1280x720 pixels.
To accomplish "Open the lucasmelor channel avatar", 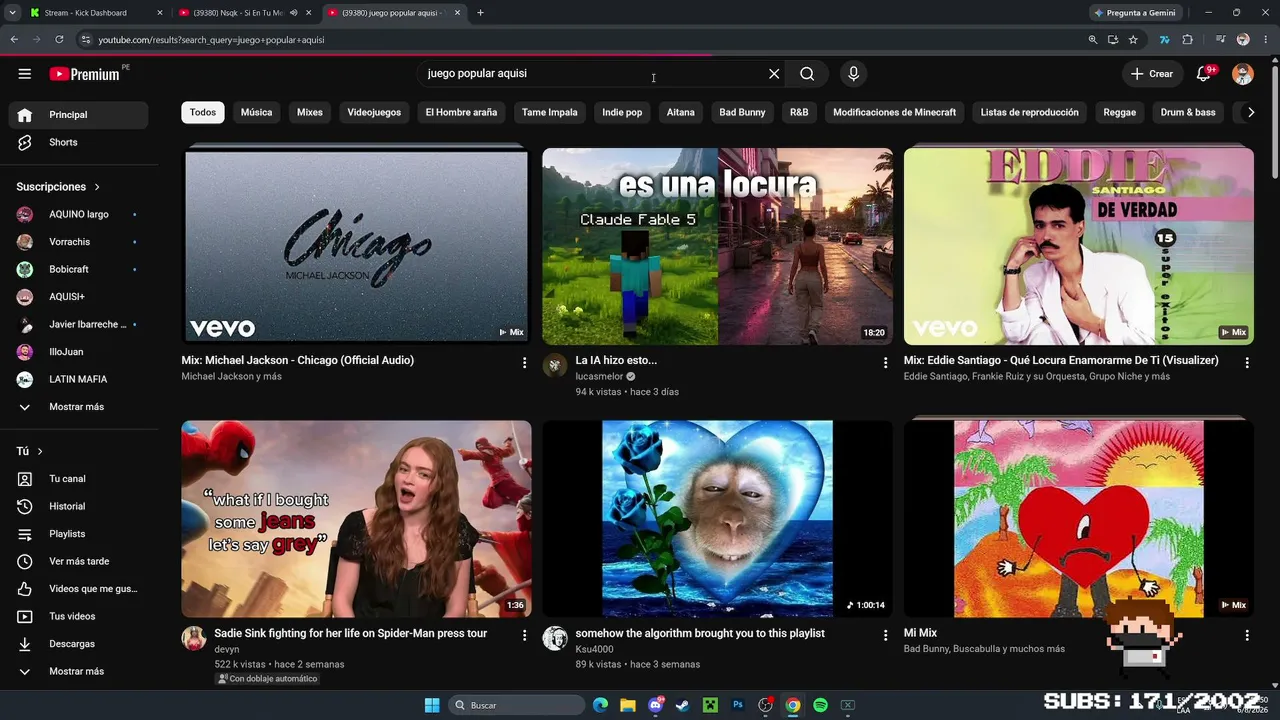I will pos(555,366).
